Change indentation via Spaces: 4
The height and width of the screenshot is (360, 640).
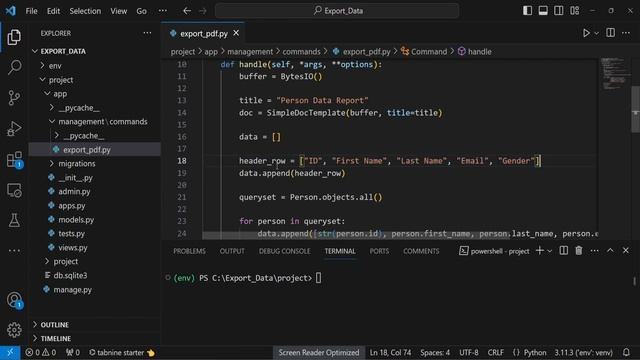point(435,353)
